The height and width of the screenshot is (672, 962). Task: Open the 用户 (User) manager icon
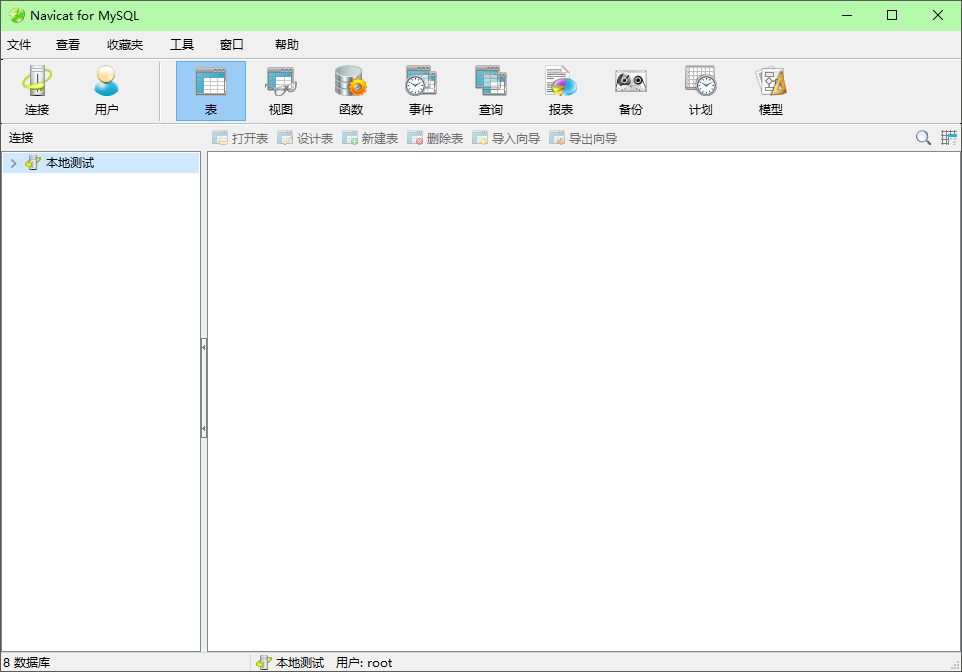107,91
